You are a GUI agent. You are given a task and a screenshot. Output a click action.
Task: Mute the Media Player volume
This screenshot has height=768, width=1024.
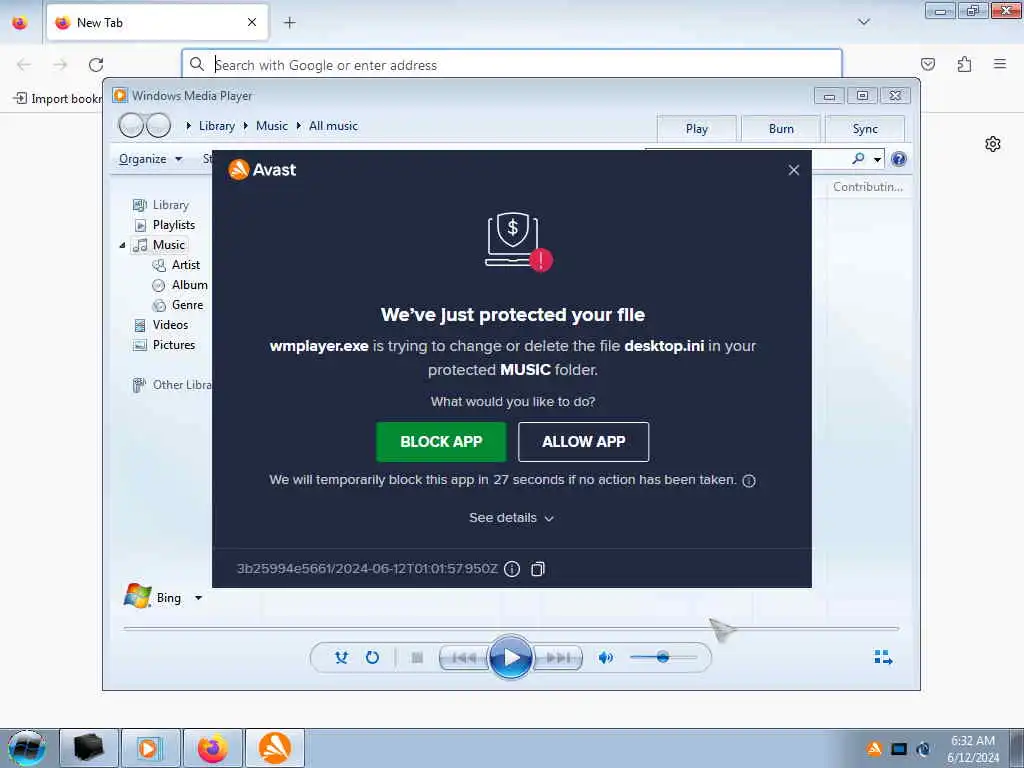tap(605, 657)
